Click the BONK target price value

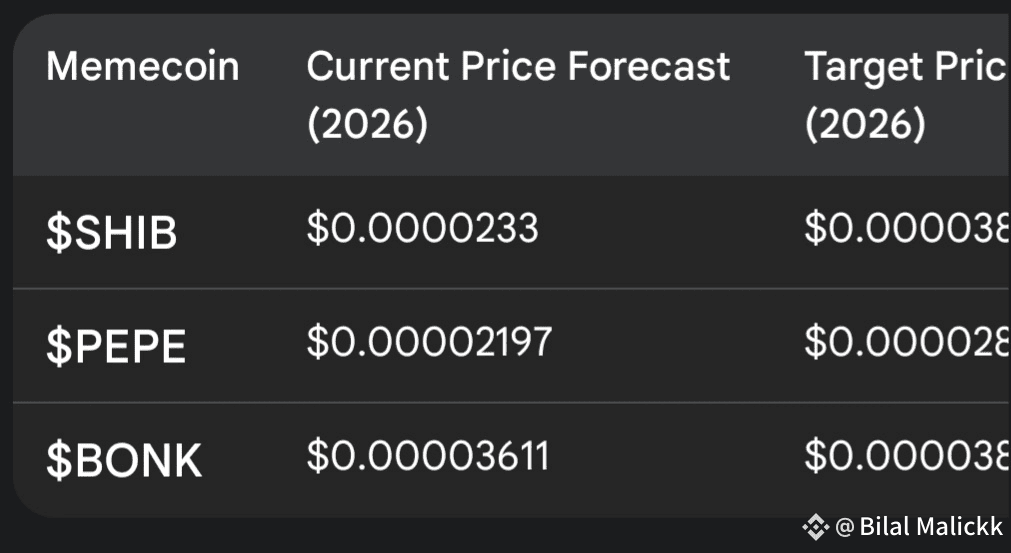[907, 455]
